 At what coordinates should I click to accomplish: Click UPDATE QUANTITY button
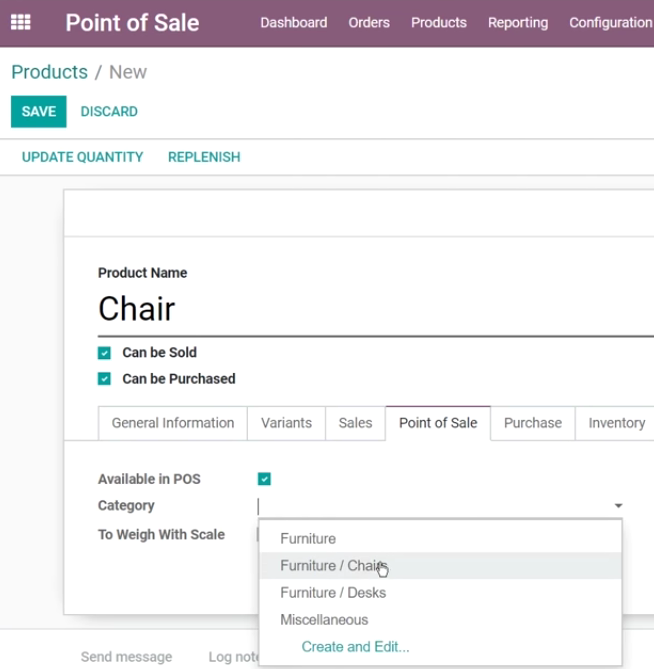pos(82,157)
